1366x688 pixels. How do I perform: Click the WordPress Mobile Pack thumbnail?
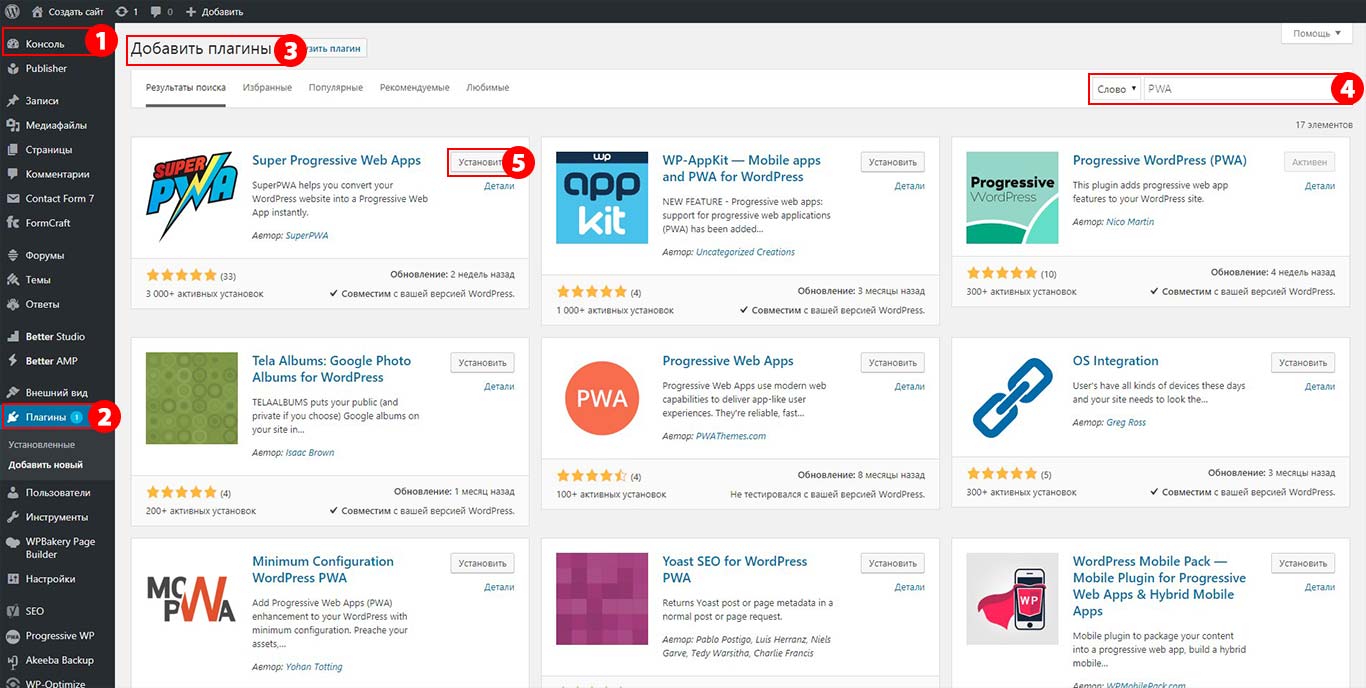tap(1012, 600)
